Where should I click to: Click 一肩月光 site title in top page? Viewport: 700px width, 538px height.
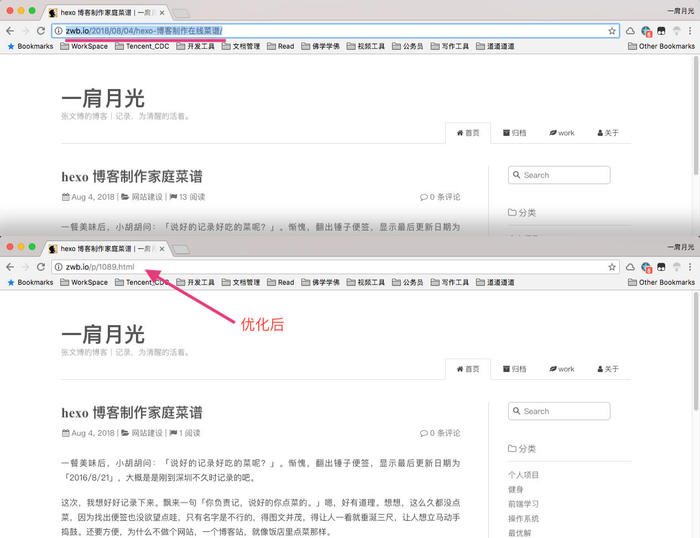[x=103, y=98]
